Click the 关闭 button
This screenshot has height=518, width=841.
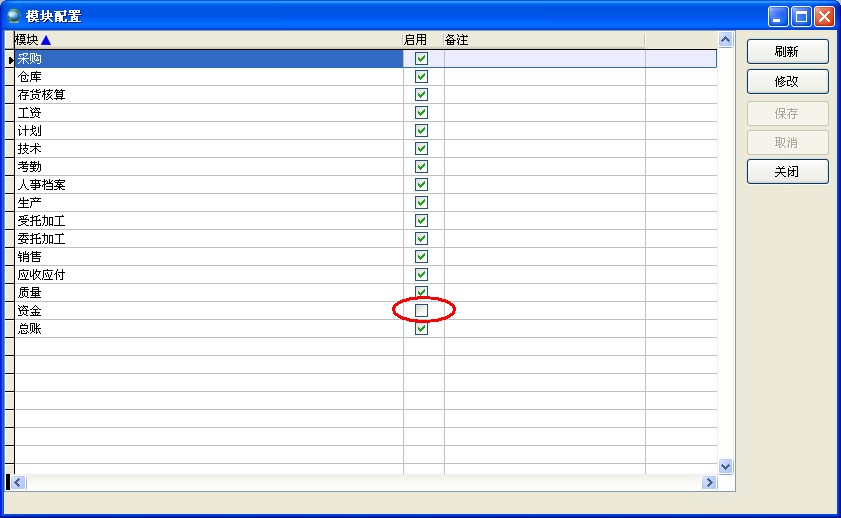pyautogui.click(x=787, y=171)
